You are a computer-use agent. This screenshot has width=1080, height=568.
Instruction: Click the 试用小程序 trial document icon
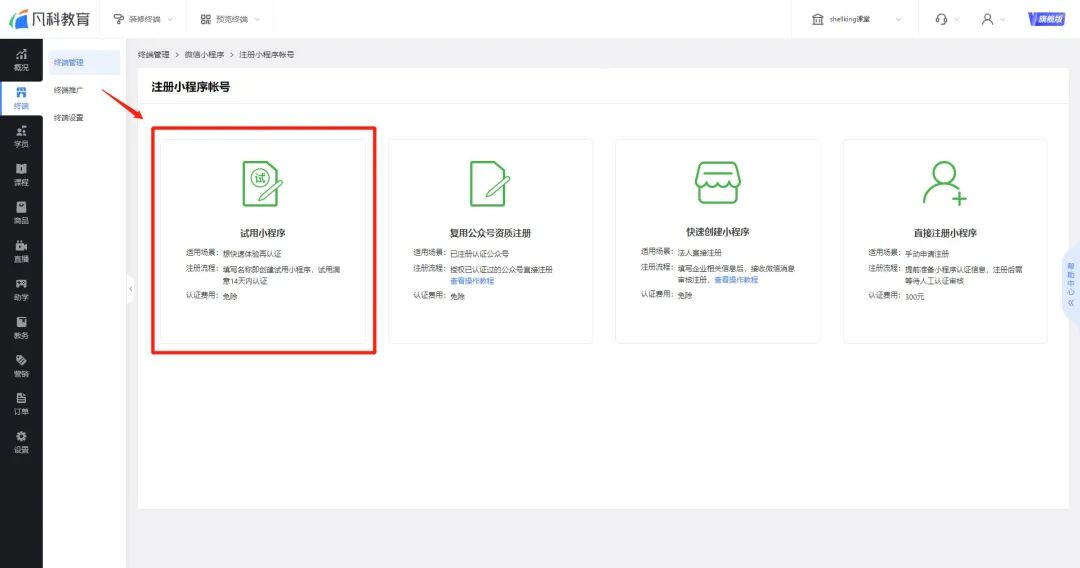262,183
